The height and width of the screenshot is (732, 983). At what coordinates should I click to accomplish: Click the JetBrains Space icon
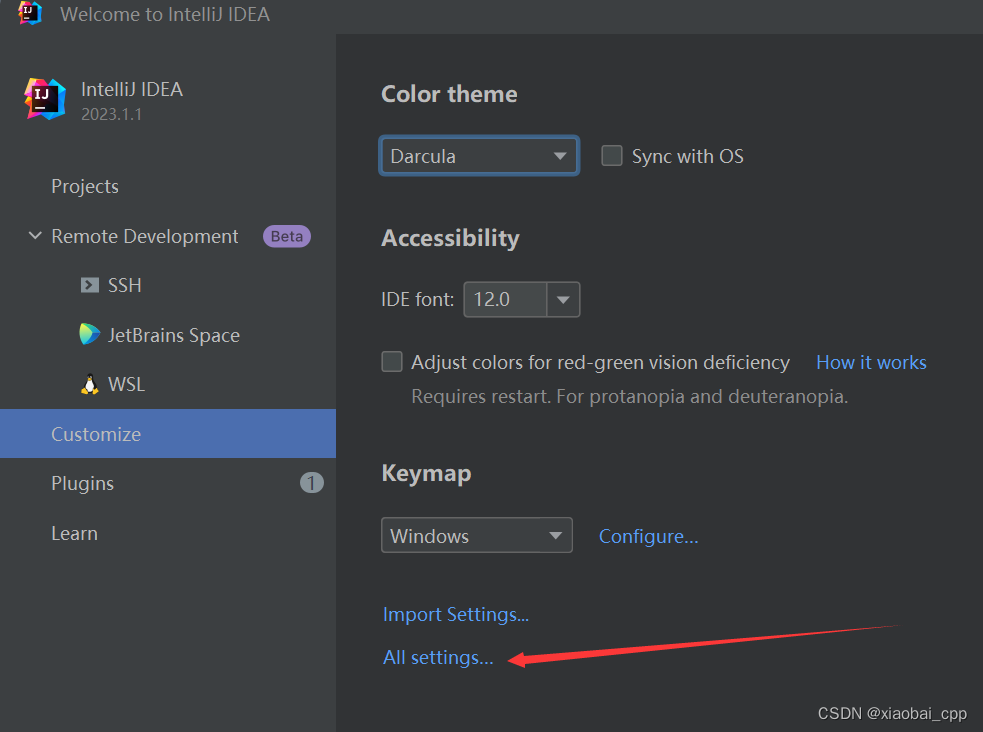click(89, 334)
